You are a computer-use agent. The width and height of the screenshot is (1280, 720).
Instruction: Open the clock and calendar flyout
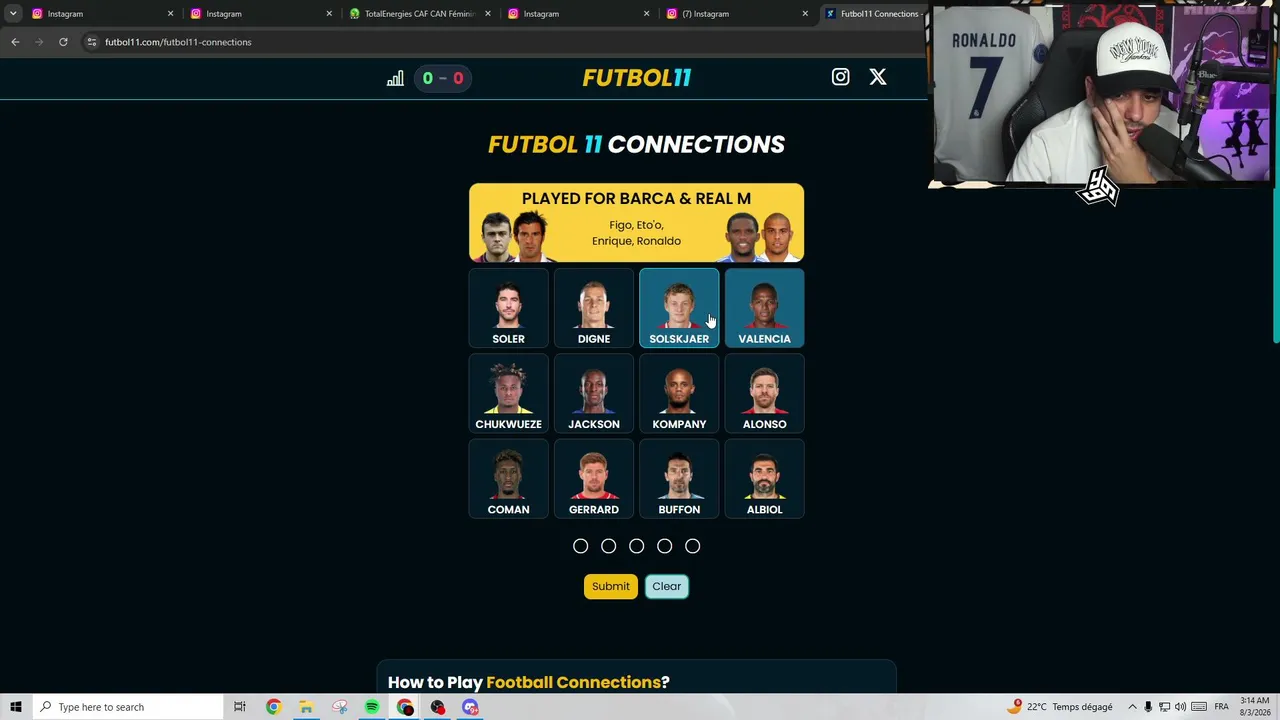click(x=1254, y=707)
